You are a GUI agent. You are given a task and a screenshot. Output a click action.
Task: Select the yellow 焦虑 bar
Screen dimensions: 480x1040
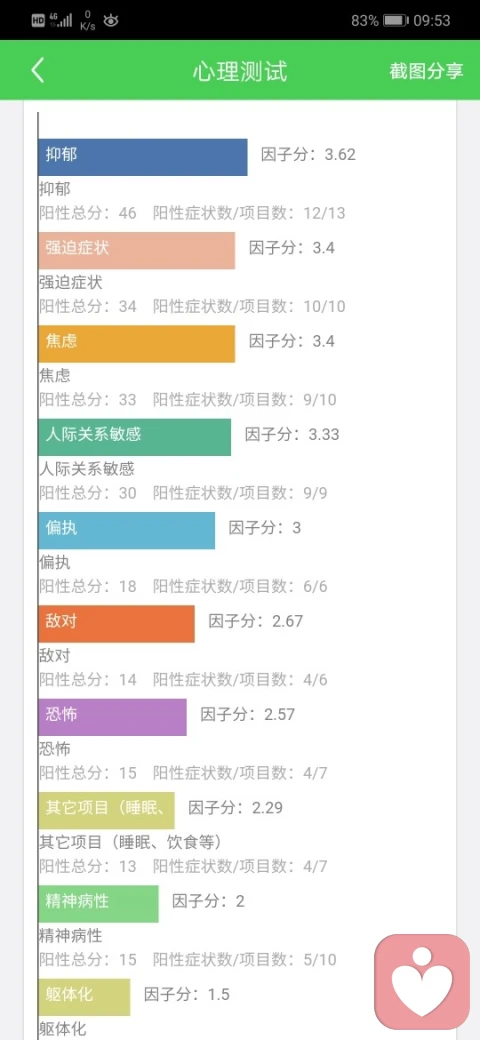click(137, 344)
